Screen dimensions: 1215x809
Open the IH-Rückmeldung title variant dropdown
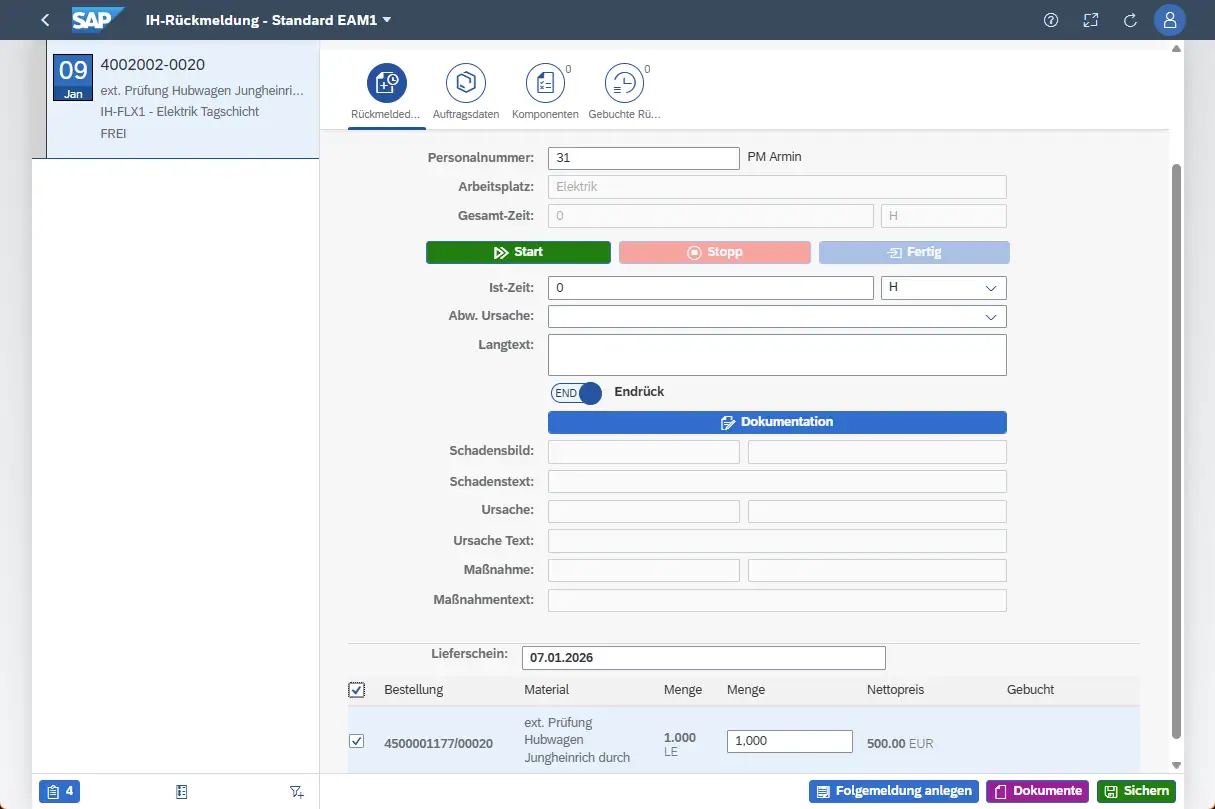click(x=387, y=20)
